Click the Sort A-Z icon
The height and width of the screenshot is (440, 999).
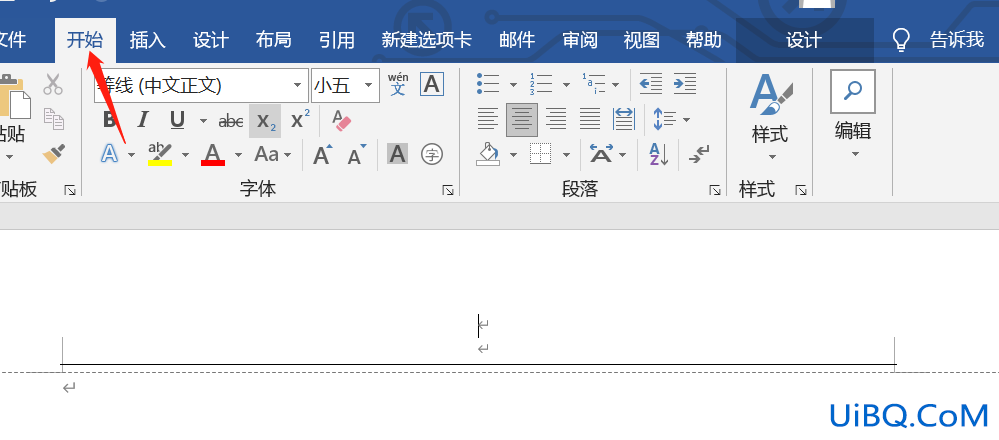[658, 154]
